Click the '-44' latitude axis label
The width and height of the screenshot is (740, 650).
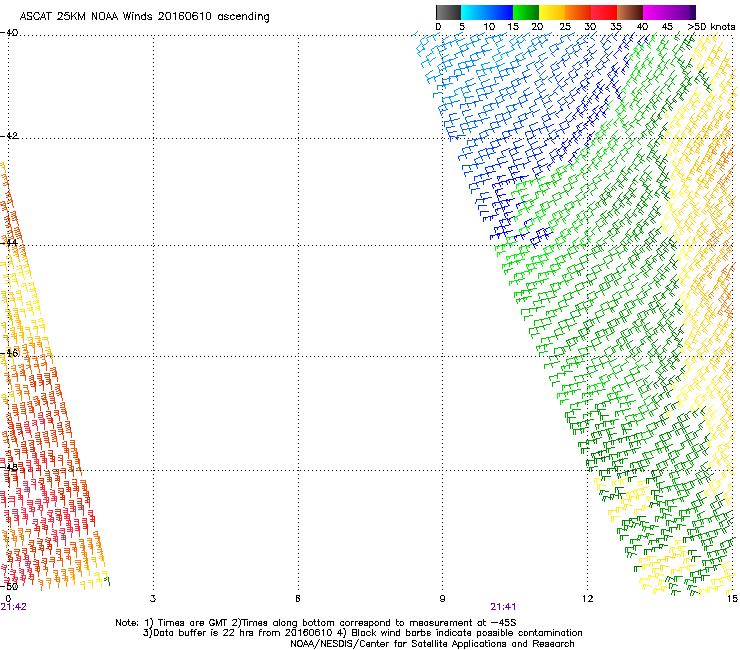9,243
